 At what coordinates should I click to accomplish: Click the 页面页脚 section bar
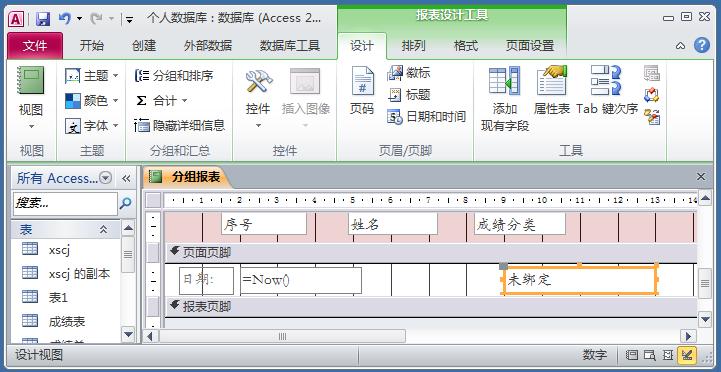coord(431,252)
